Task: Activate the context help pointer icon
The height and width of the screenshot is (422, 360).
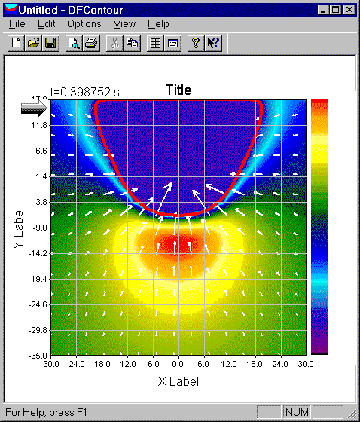Action: pyautogui.click(x=213, y=43)
